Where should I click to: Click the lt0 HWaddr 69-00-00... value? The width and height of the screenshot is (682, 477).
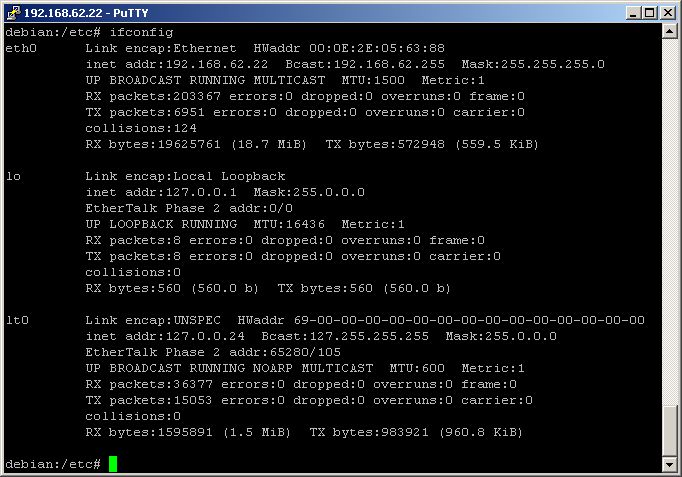(469, 320)
